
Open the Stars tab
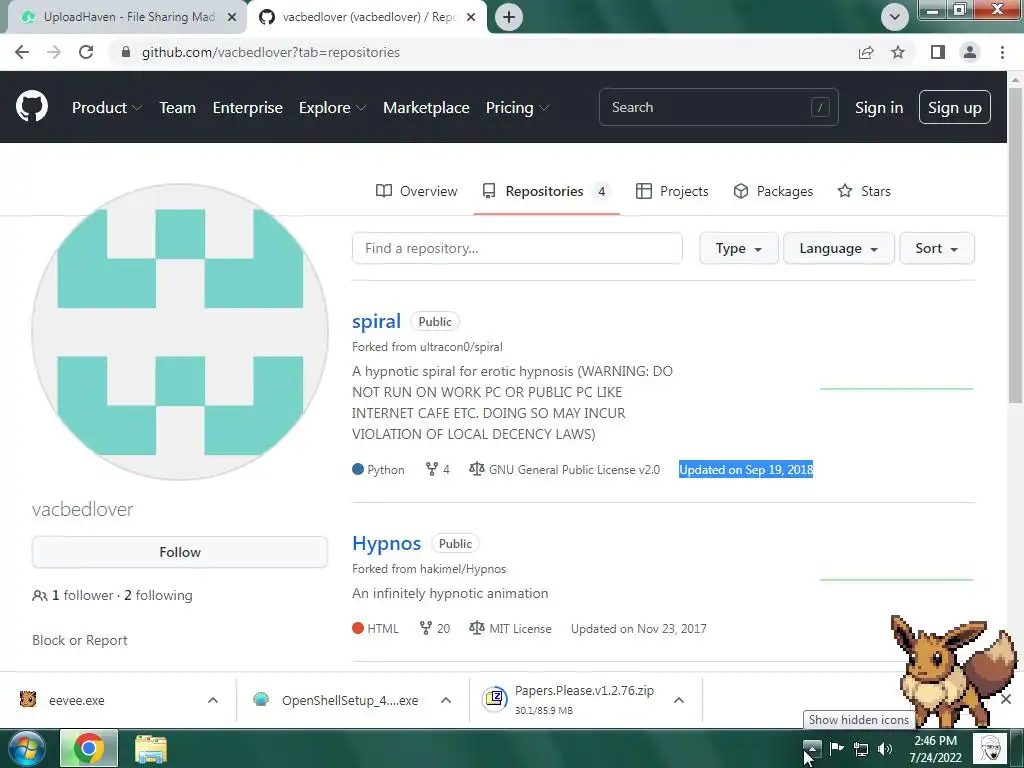pos(864,191)
